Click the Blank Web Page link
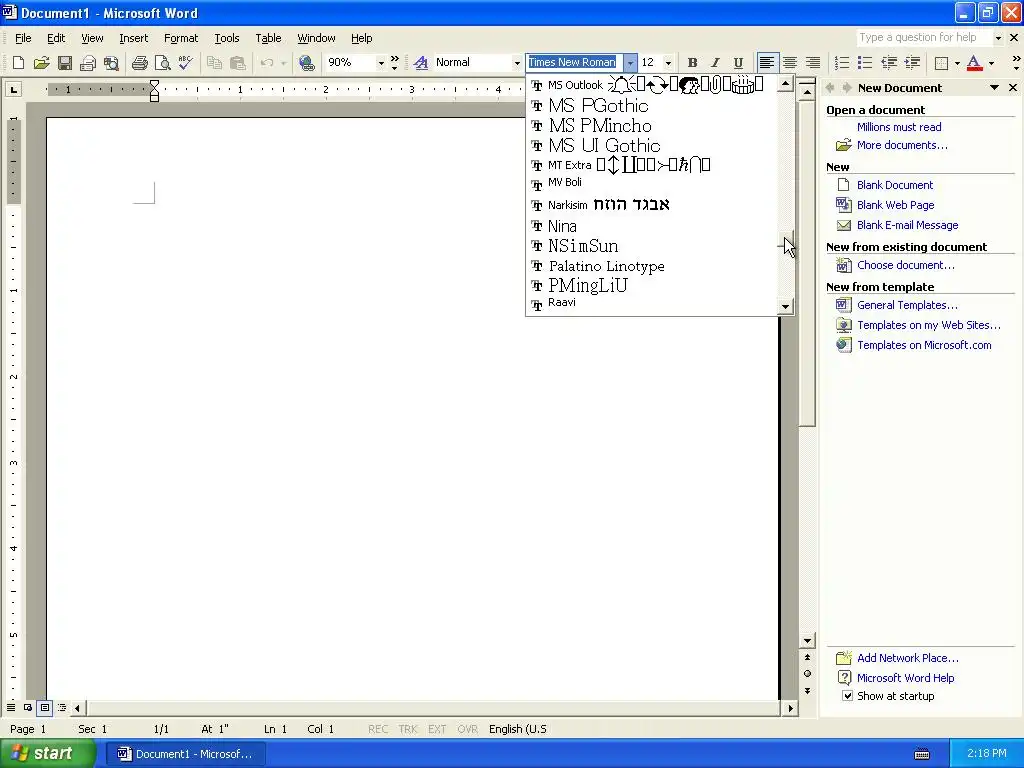The image size is (1024, 768). click(895, 205)
